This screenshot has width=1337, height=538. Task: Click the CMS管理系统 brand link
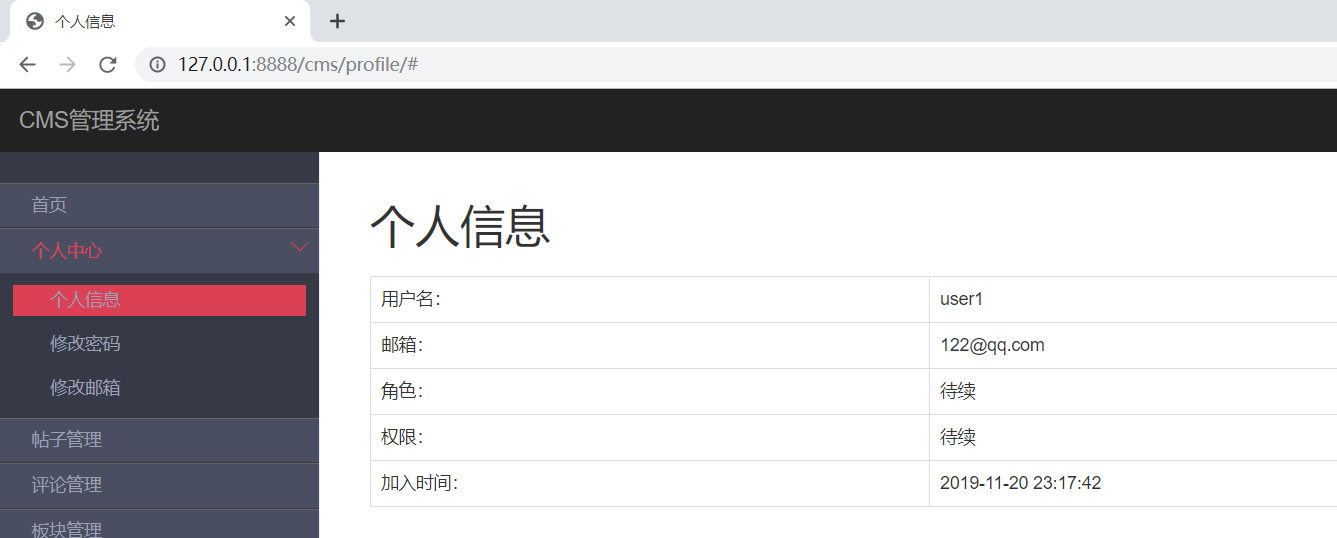[x=89, y=121]
